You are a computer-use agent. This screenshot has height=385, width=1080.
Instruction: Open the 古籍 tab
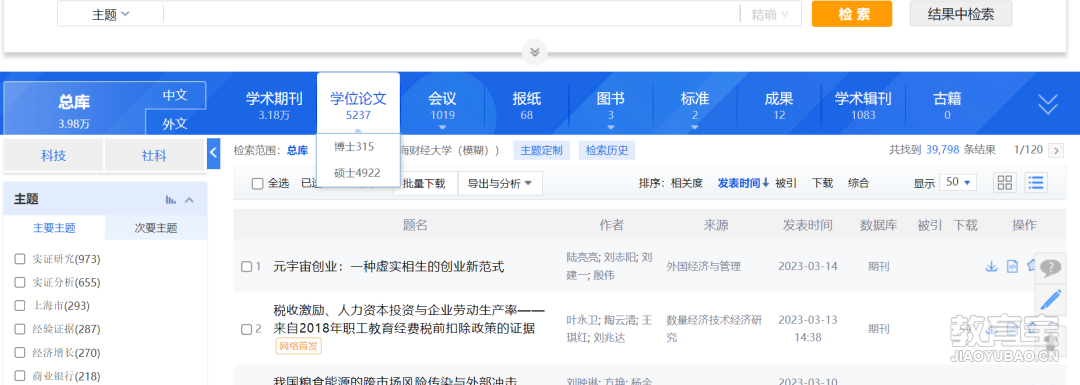pyautogui.click(x=947, y=105)
